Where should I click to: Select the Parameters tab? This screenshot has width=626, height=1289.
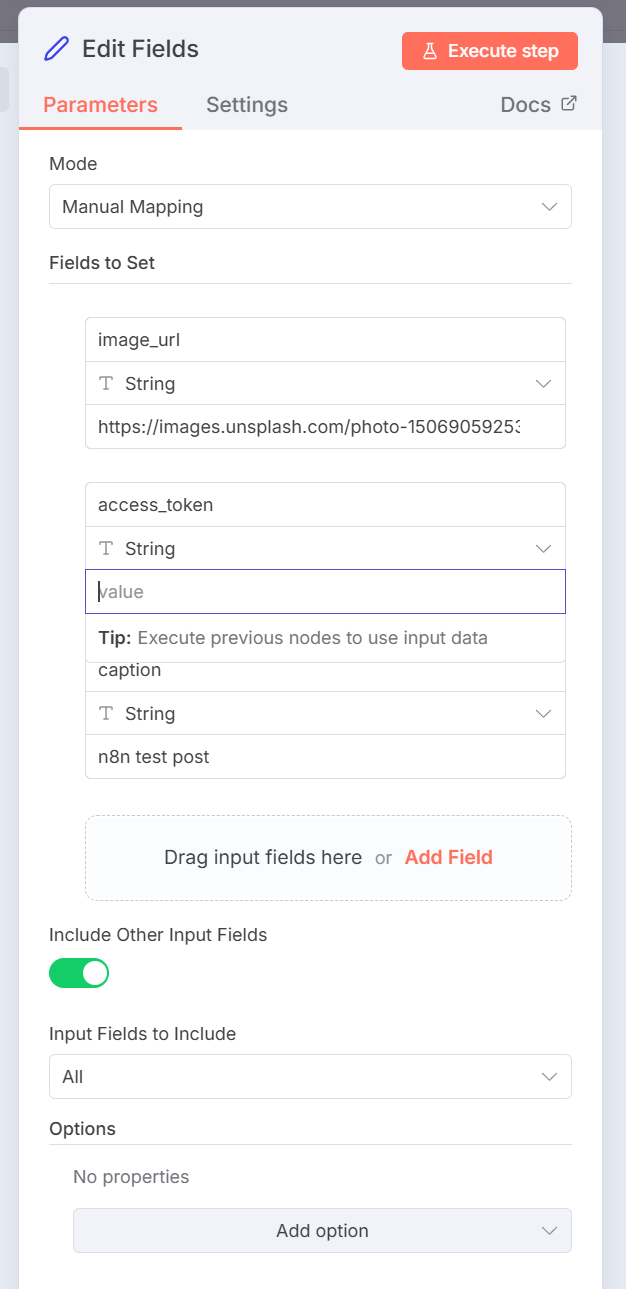100,105
